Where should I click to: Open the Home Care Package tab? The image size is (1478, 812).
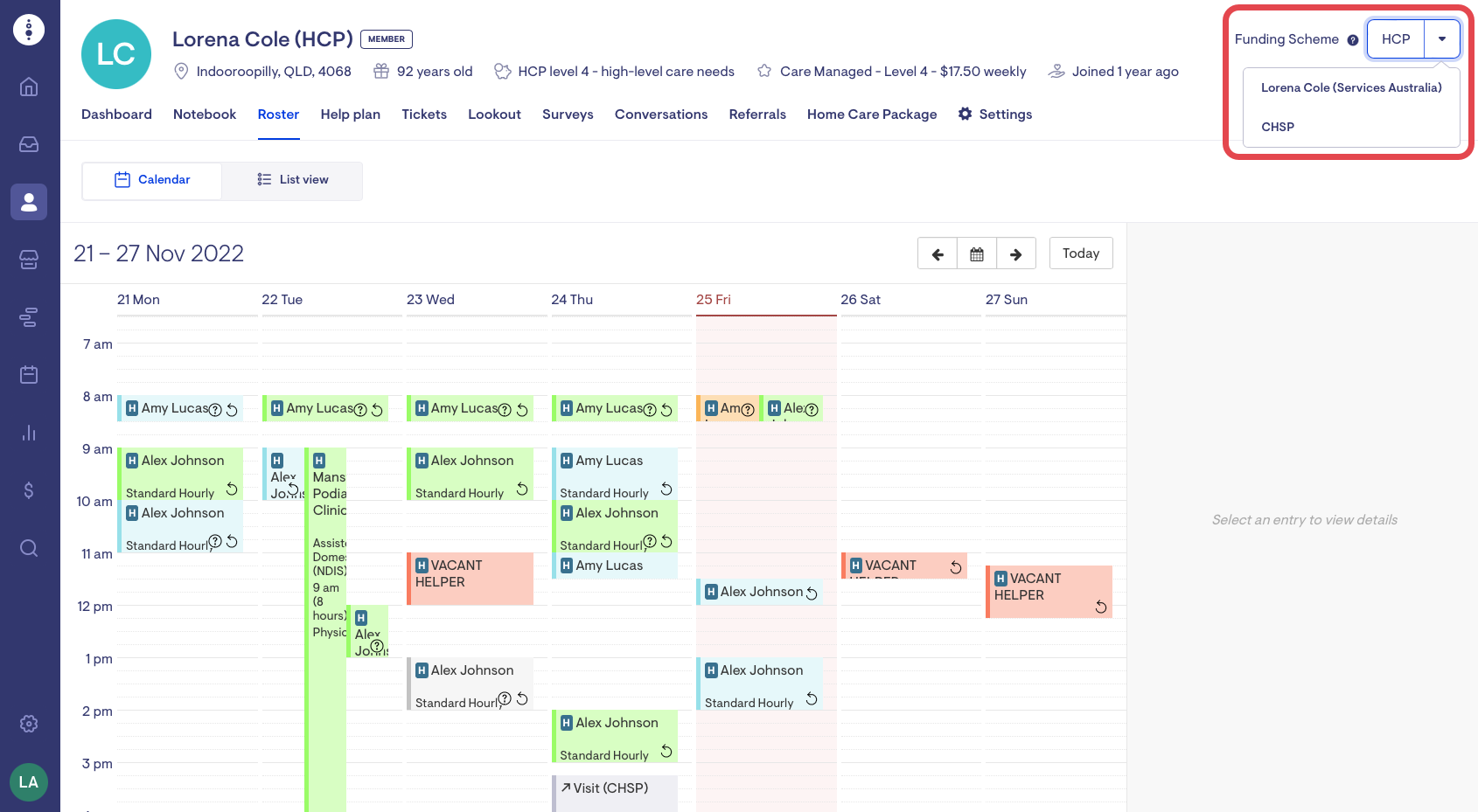[871, 115]
